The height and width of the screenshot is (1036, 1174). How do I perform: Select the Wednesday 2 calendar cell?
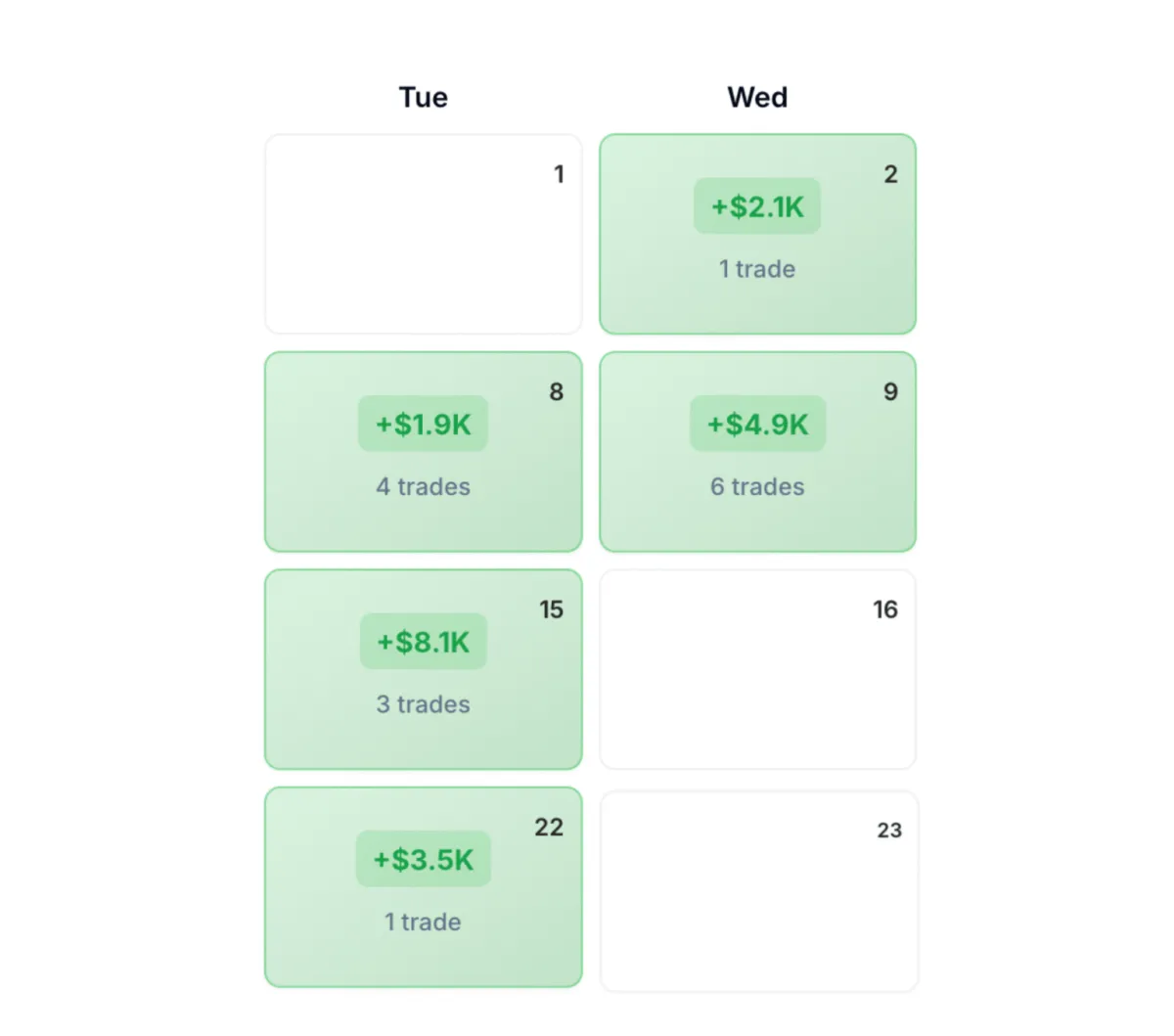758,235
